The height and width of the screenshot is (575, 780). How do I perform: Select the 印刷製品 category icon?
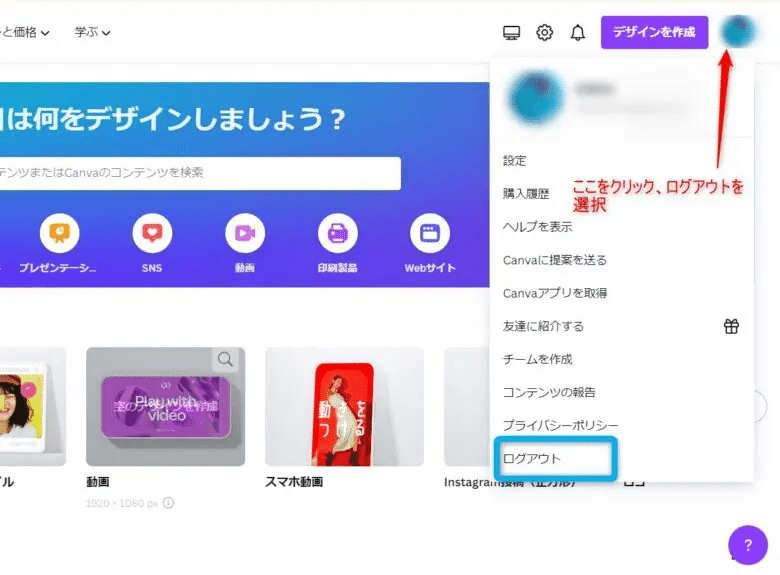click(x=337, y=233)
